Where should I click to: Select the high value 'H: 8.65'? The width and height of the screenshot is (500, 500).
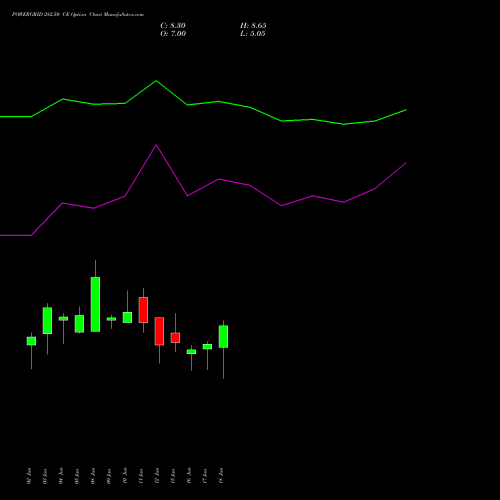pos(253,26)
